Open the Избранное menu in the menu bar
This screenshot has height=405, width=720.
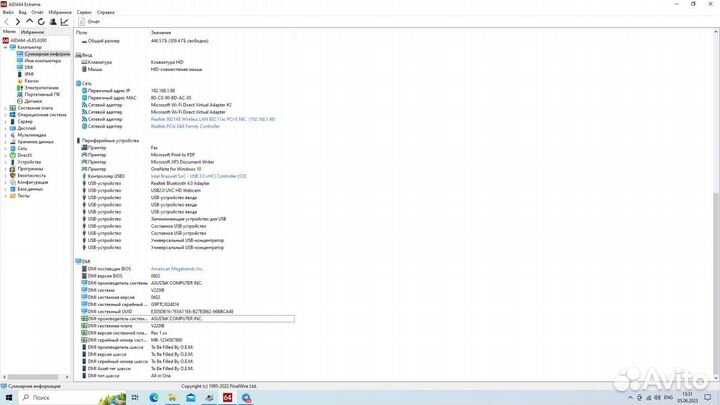tap(60, 12)
